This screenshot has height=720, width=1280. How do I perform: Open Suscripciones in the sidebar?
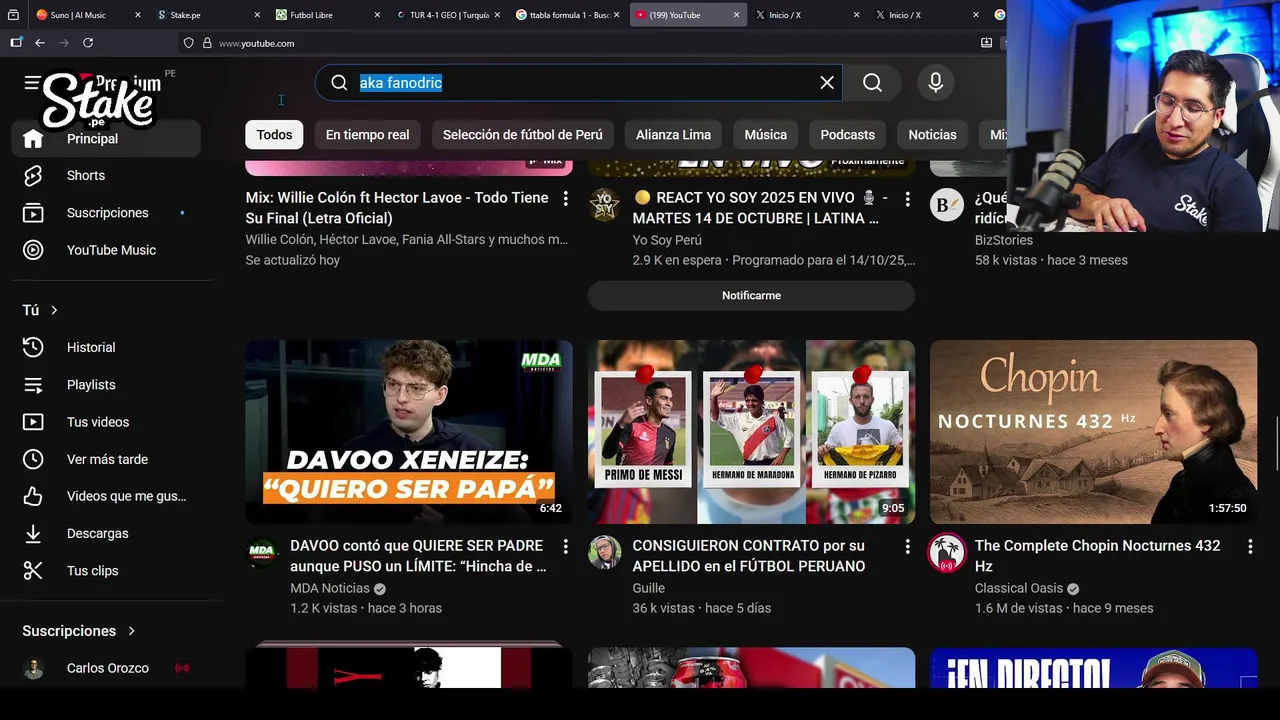(106, 213)
